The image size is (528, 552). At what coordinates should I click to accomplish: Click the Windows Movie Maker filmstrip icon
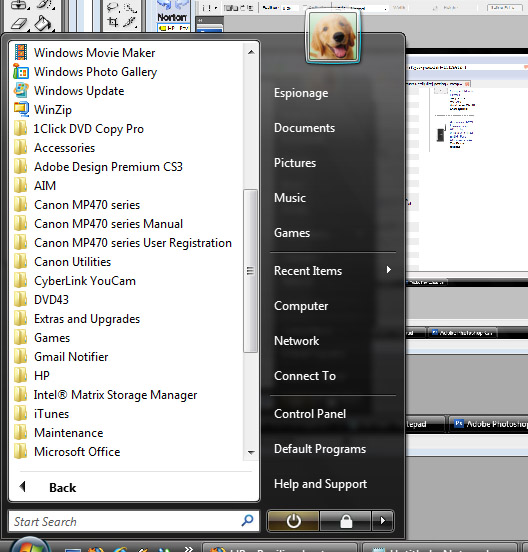[21, 52]
